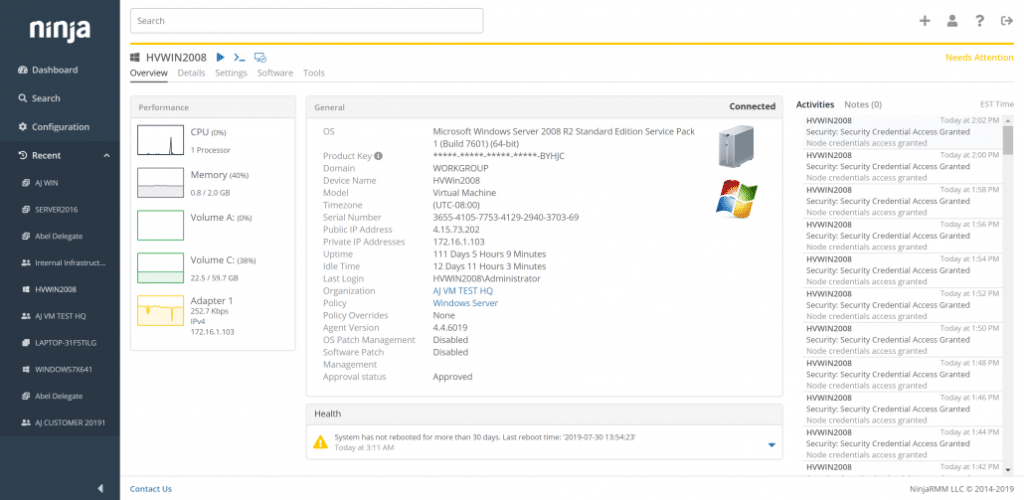Image resolution: width=1024 pixels, height=500 pixels.
Task: Open the Windows Server policy link
Action: (x=466, y=304)
